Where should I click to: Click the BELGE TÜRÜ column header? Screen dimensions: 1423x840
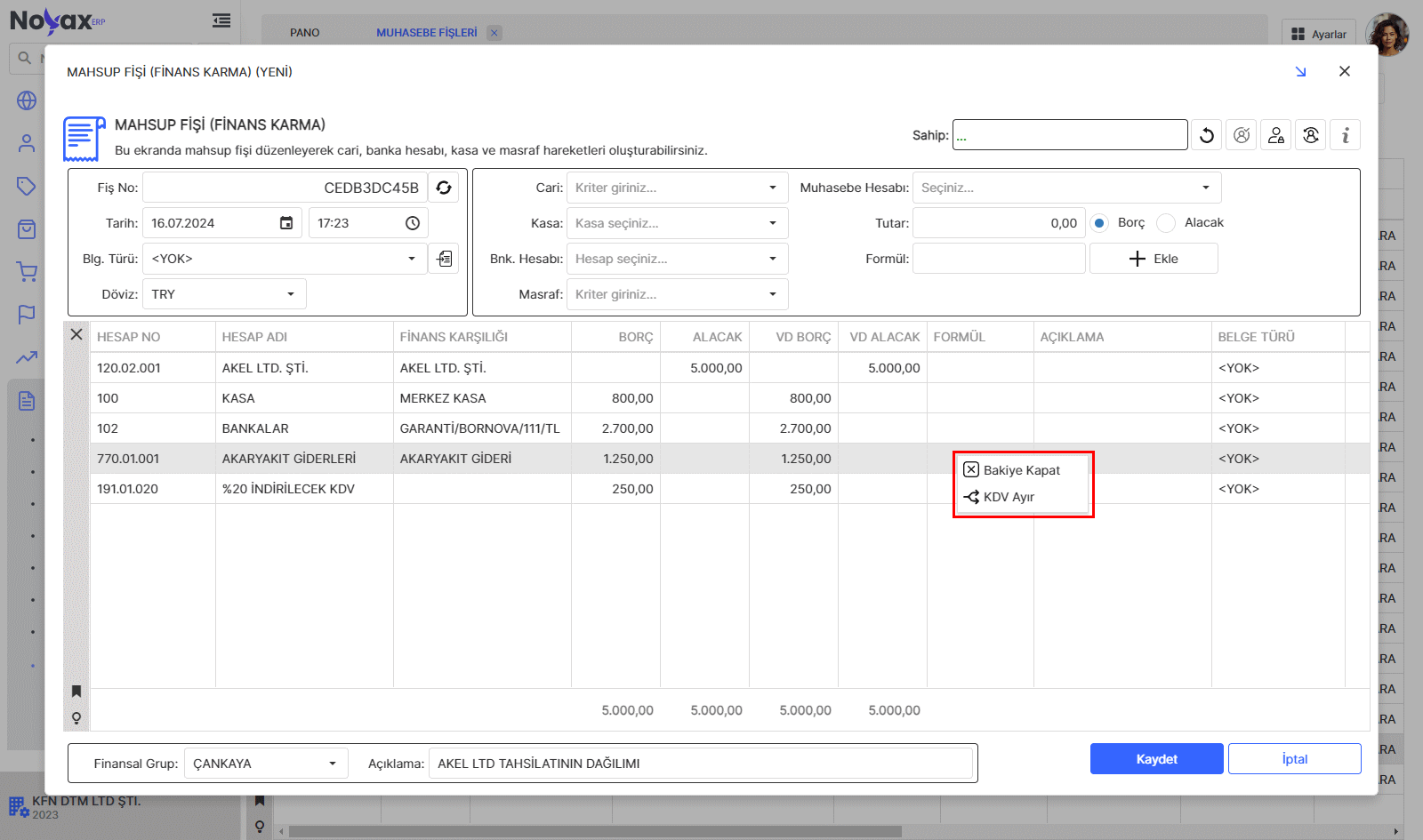[x=1278, y=337]
